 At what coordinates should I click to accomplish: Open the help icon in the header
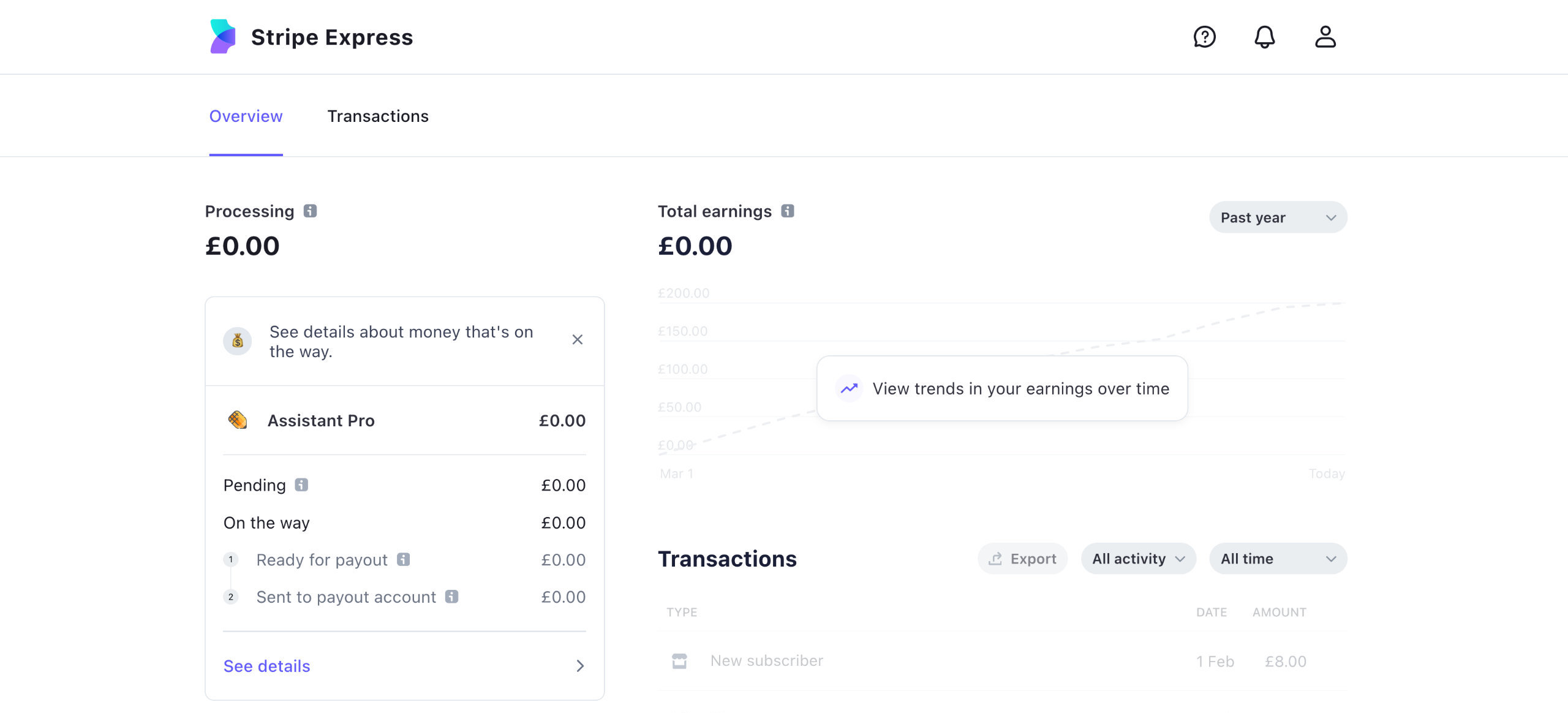[1205, 37]
